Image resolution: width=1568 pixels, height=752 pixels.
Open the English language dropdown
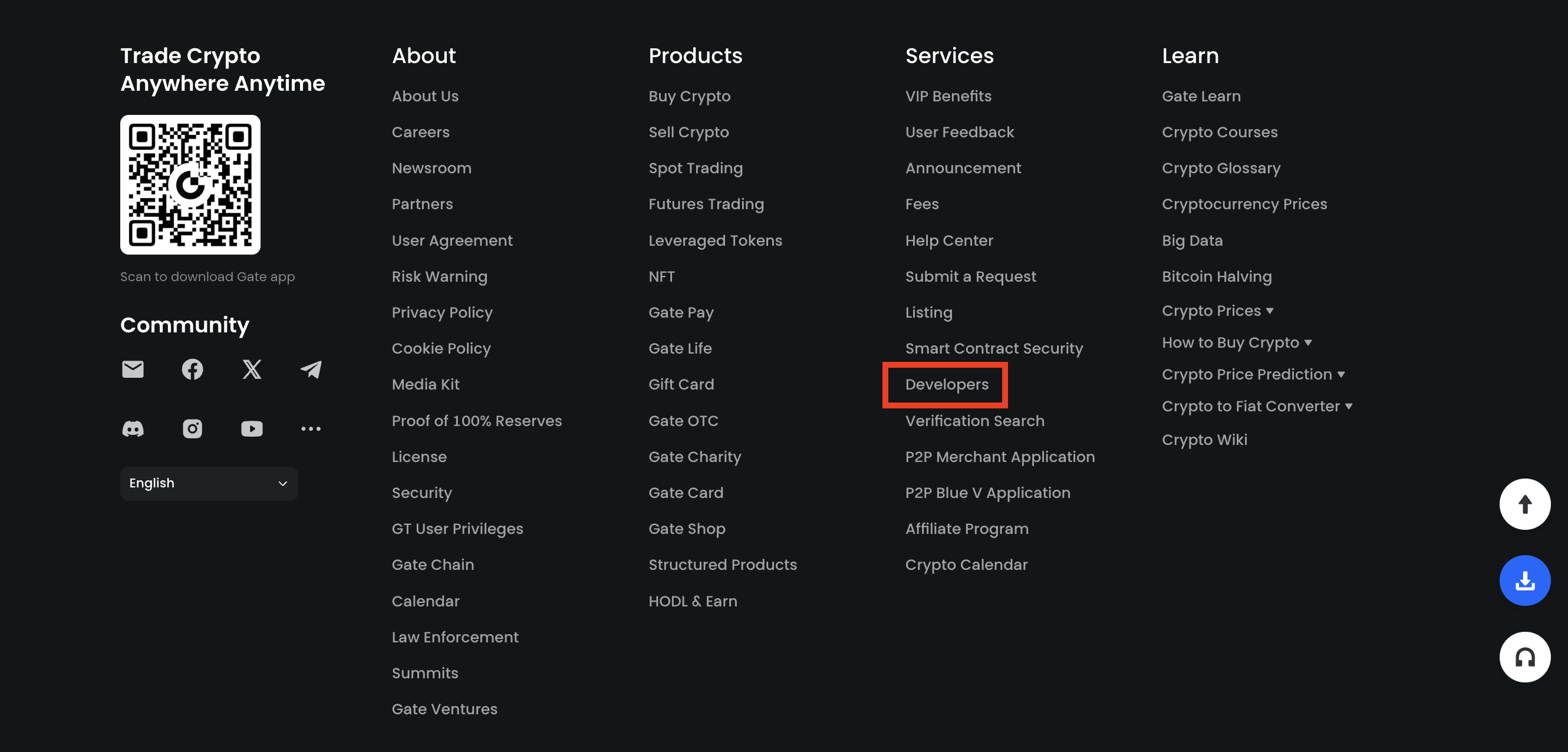209,484
